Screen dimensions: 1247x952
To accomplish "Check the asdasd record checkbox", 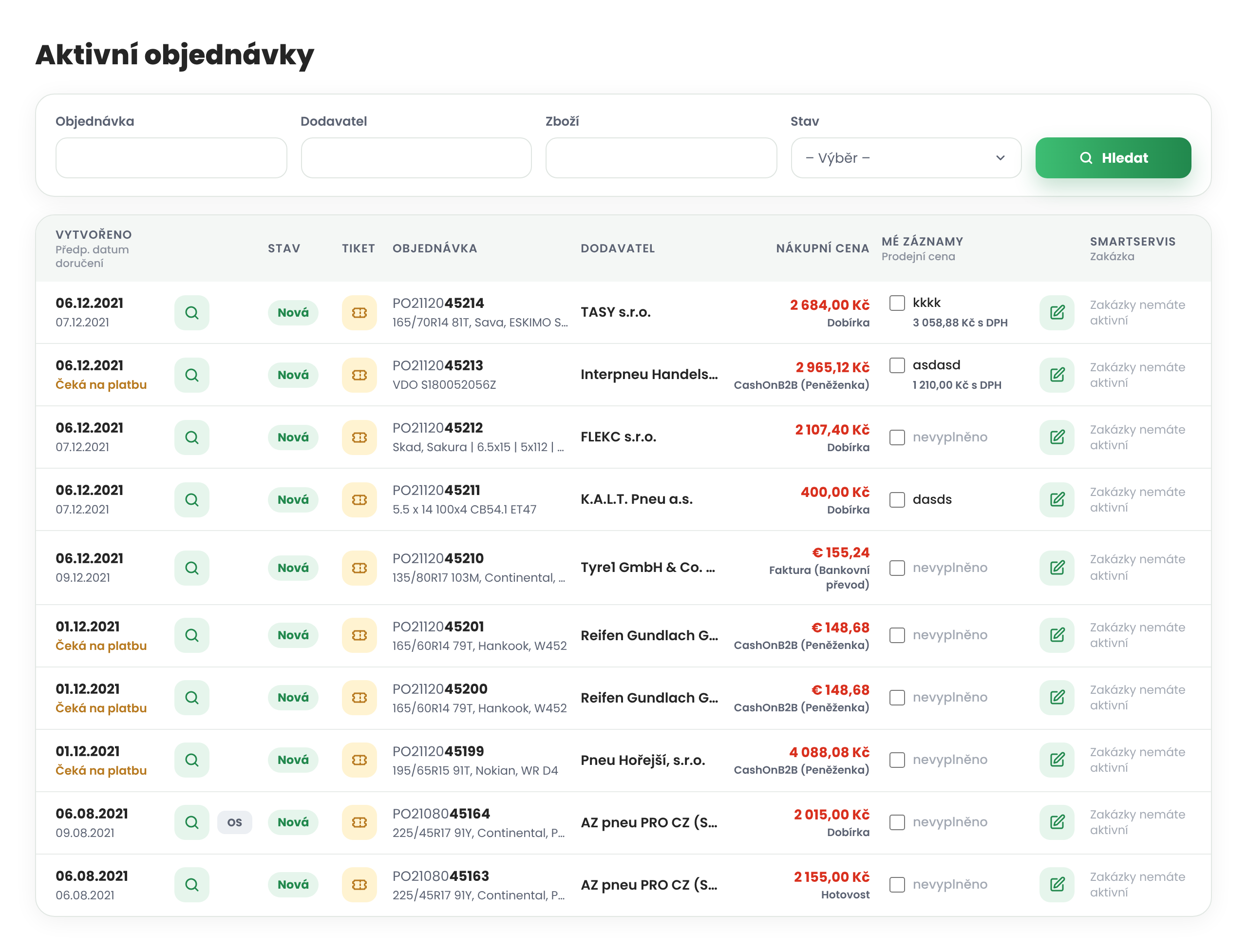I will point(897,365).
